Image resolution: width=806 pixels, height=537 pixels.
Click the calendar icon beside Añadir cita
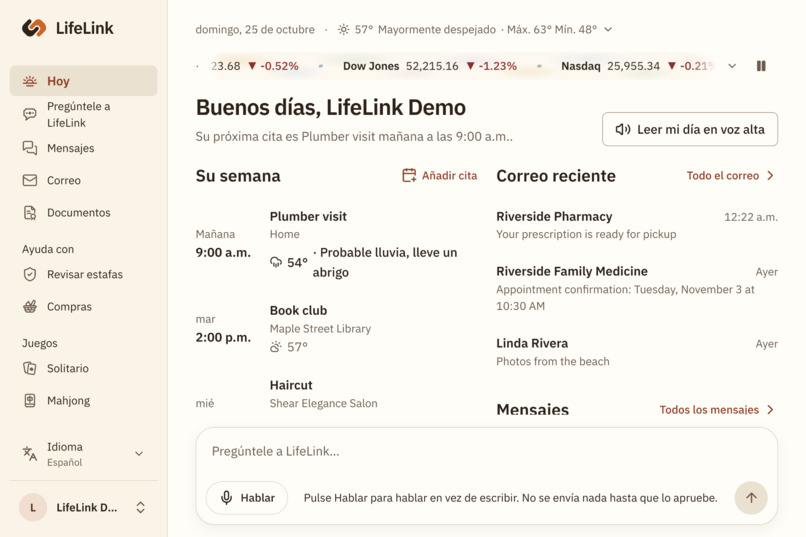tap(409, 176)
